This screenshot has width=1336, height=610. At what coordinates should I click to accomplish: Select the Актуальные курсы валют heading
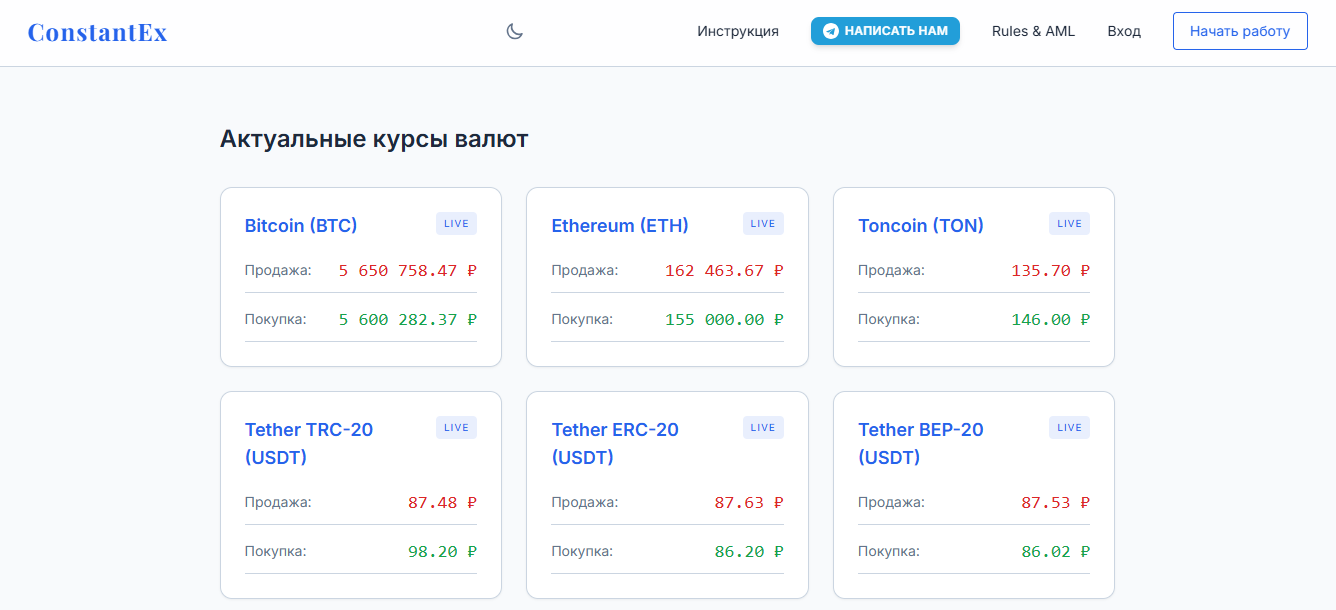[x=374, y=139]
